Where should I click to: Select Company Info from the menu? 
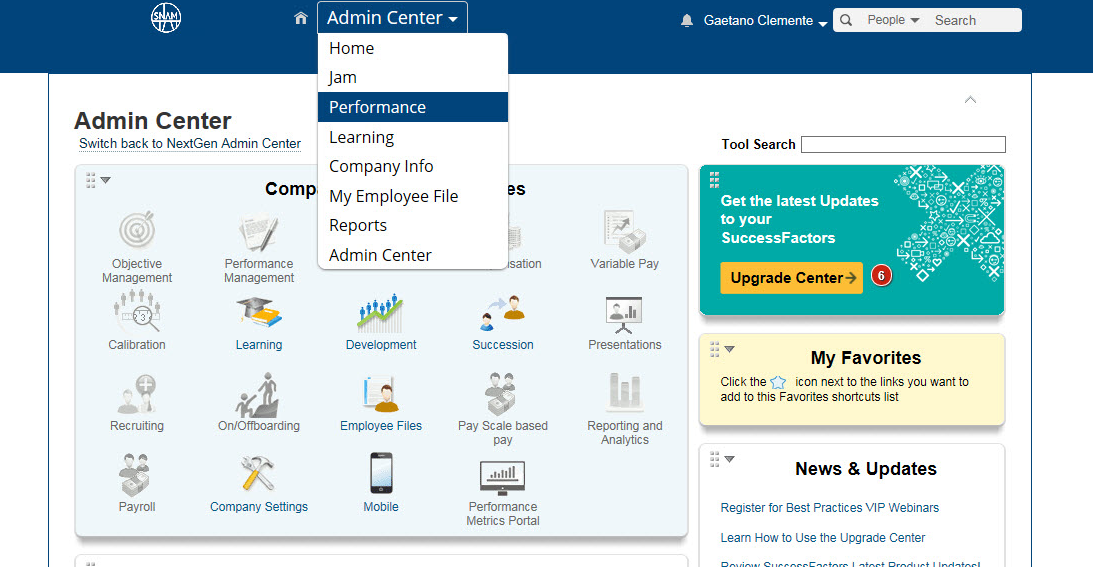coord(413,167)
